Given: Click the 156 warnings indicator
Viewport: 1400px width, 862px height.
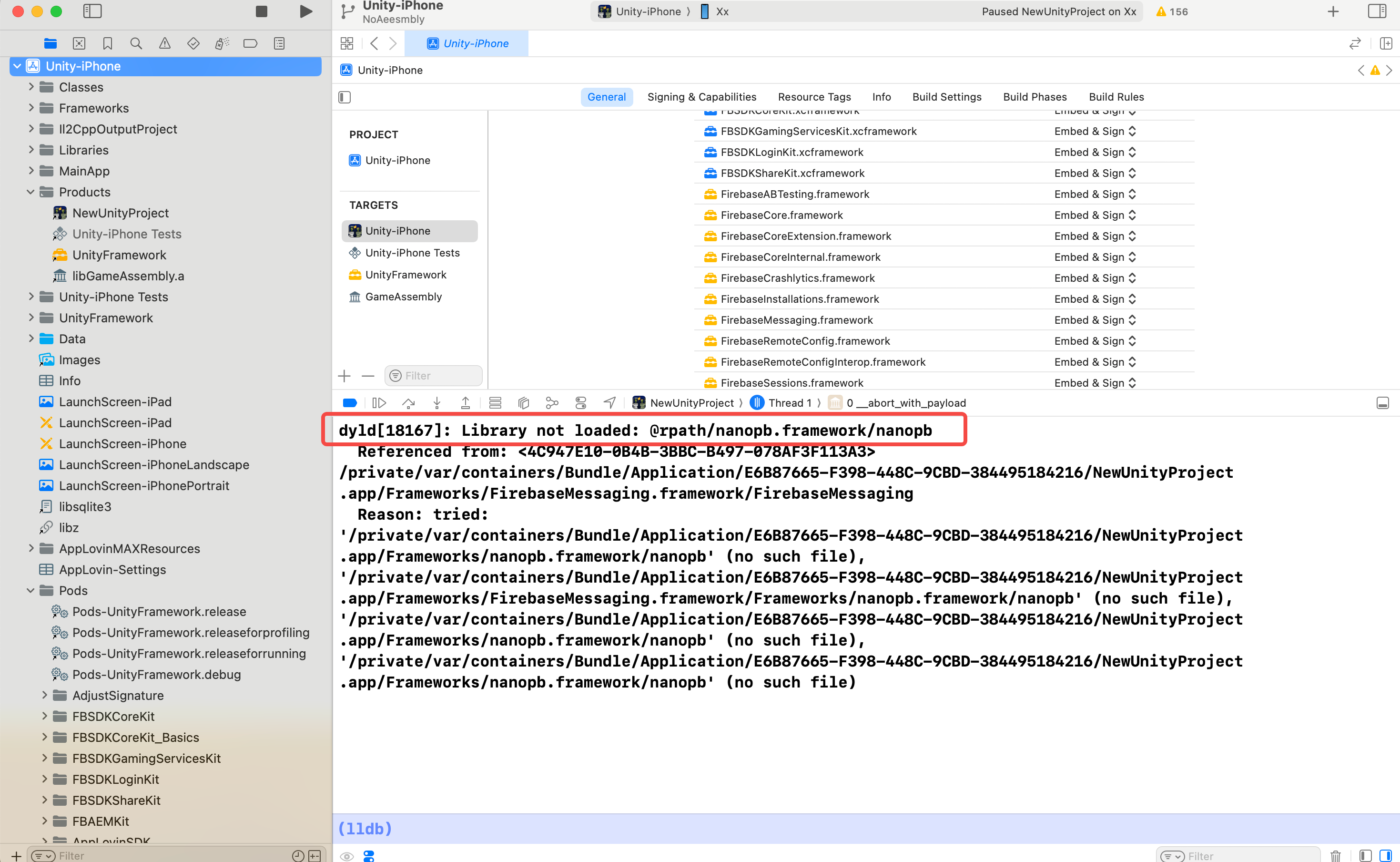Looking at the screenshot, I should [x=1171, y=11].
